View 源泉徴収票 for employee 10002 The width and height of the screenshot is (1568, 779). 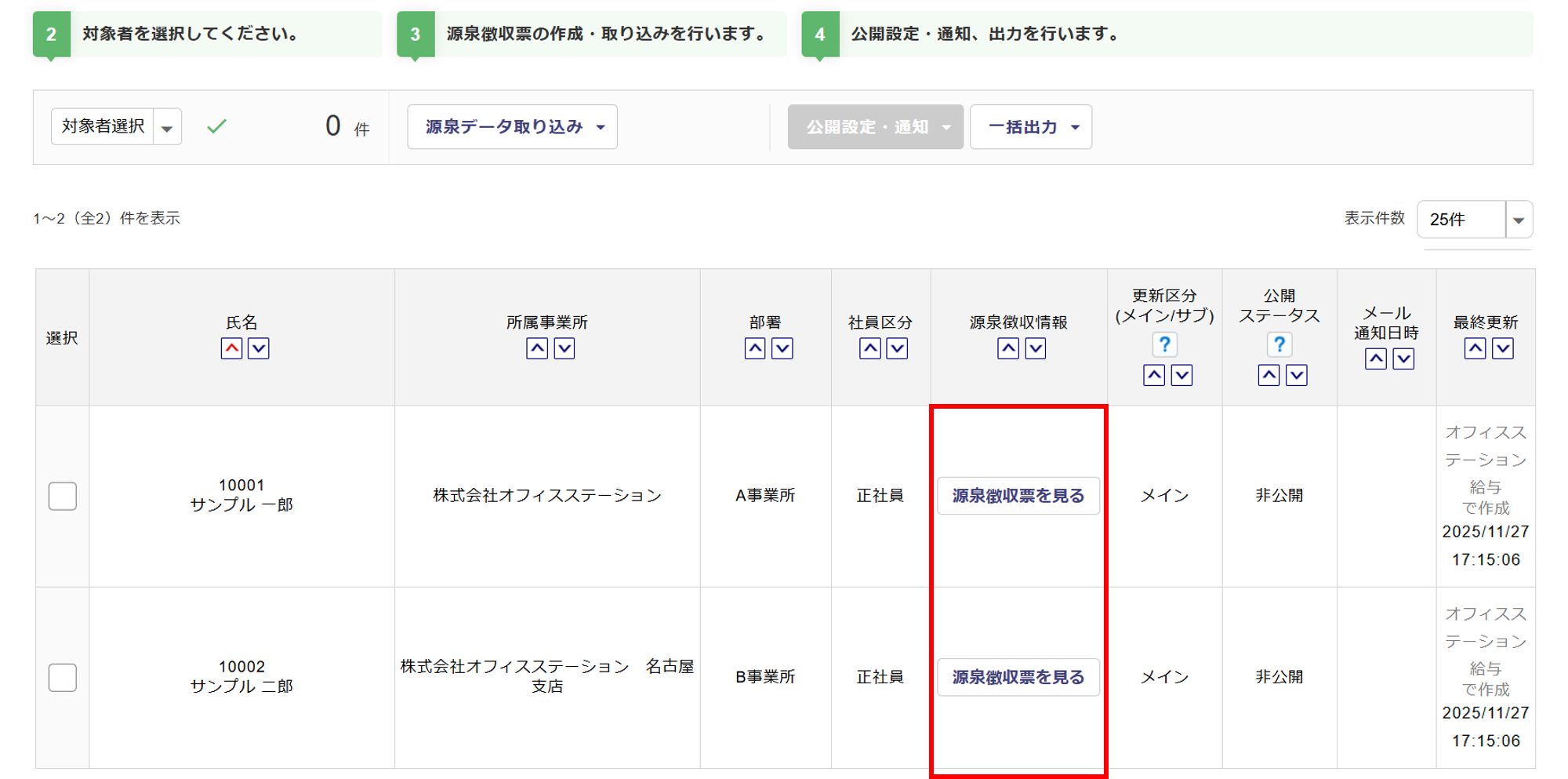coord(1018,677)
